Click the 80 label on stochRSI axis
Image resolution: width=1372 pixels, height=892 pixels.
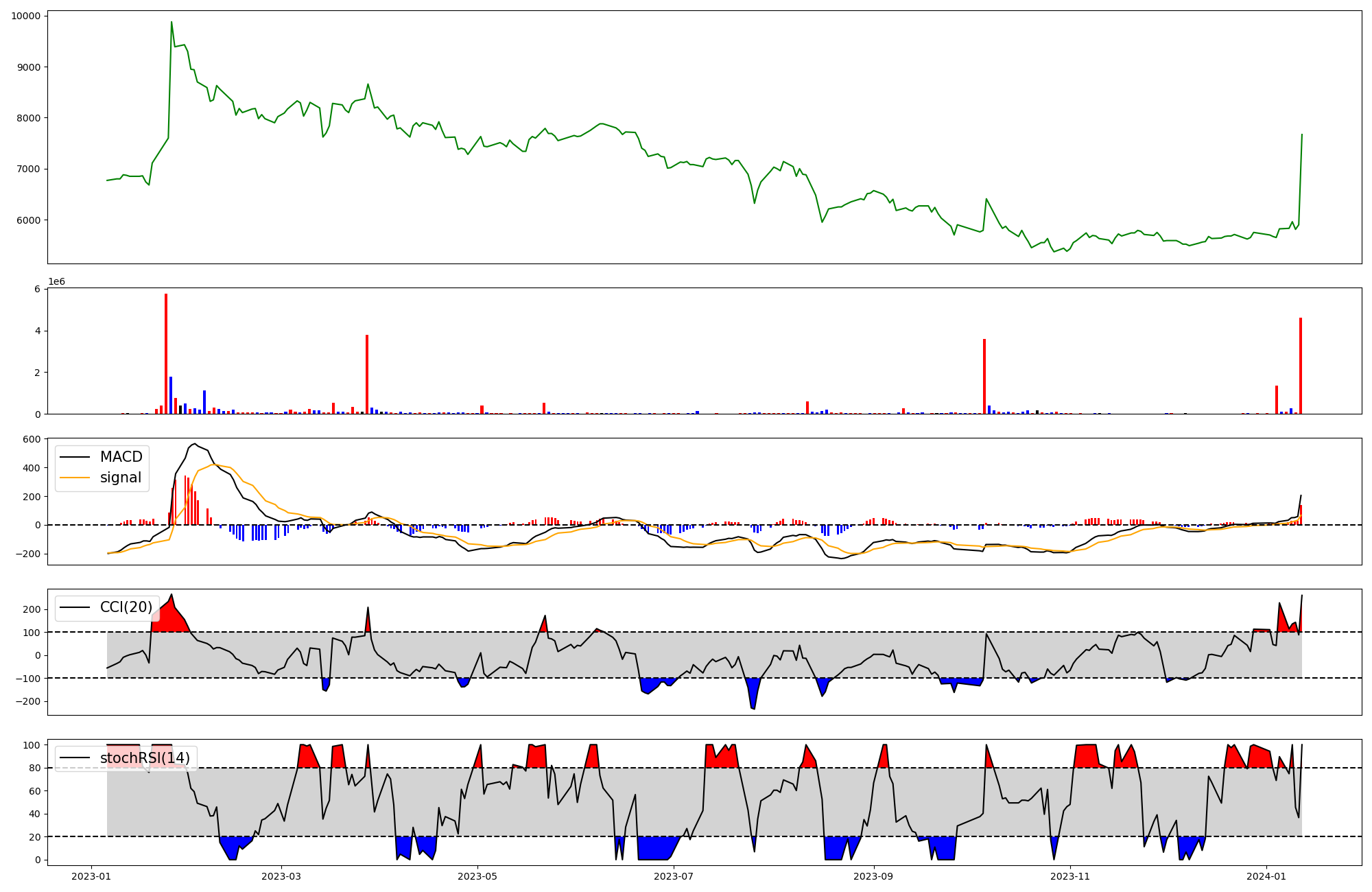pyautogui.click(x=34, y=768)
